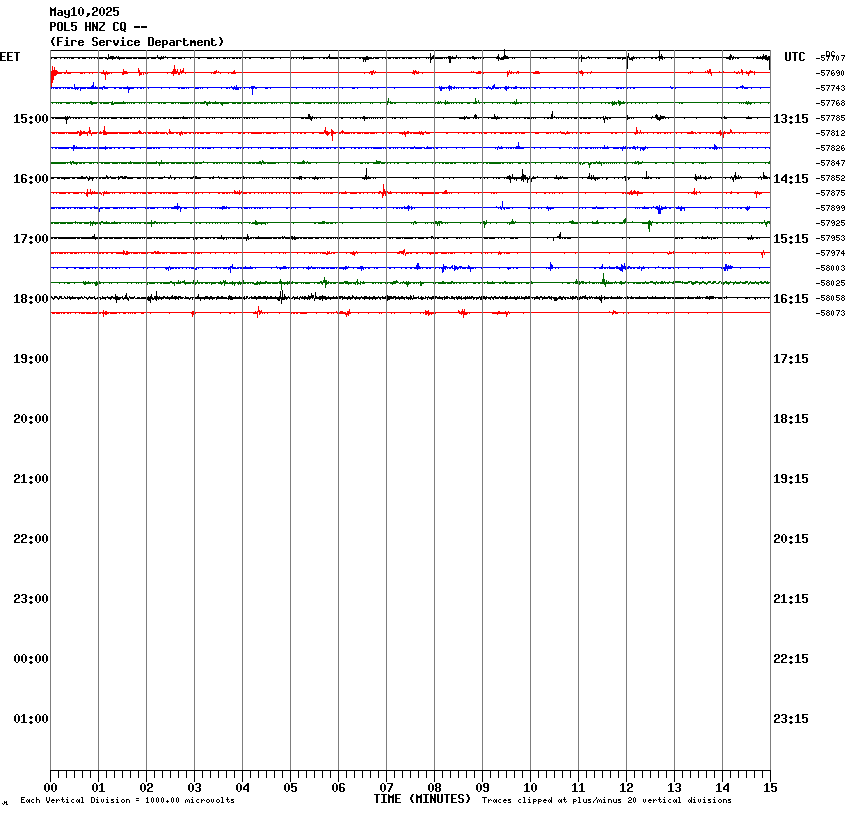Click the 'EET' timezone label
The width and height of the screenshot is (850, 814).
tap(10, 57)
